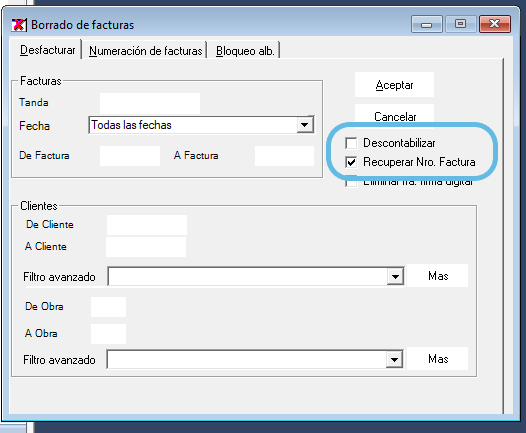Screen dimensions: 526x433
Task: Click Mas button next to Clientes filter
Action: (437, 276)
